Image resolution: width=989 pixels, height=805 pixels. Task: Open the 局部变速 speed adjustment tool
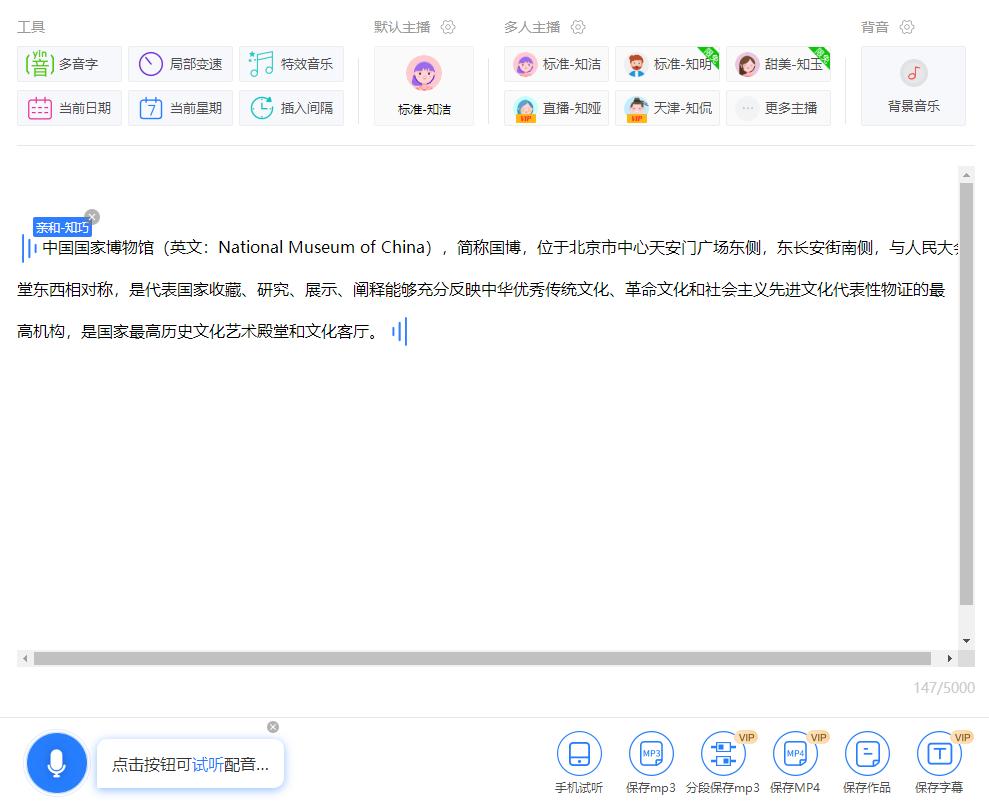(180, 64)
